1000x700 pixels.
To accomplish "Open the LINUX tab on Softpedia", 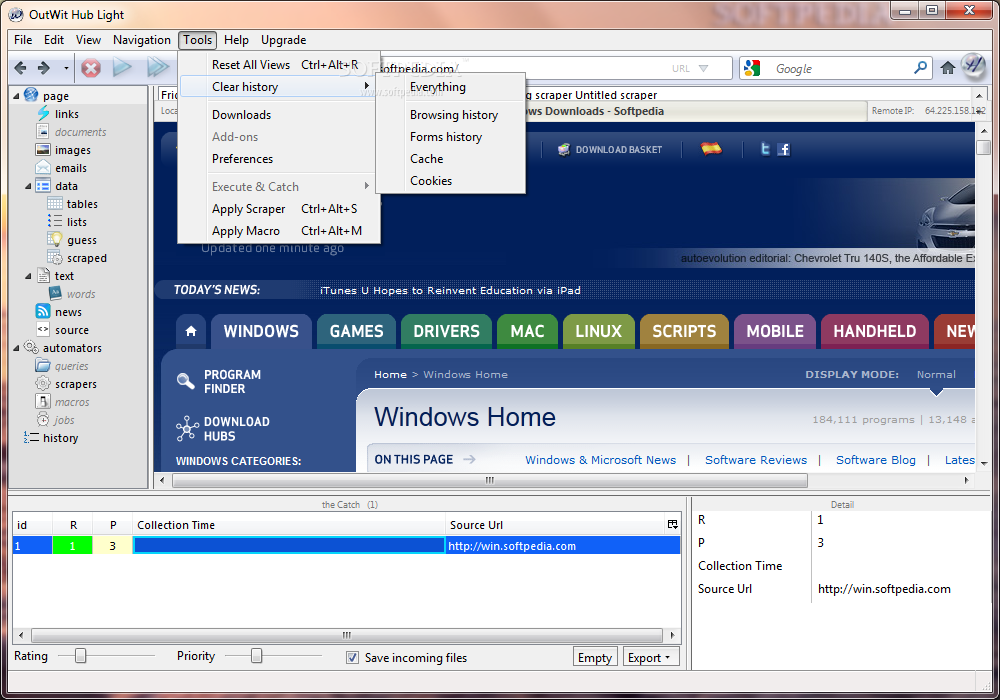I will pos(598,331).
